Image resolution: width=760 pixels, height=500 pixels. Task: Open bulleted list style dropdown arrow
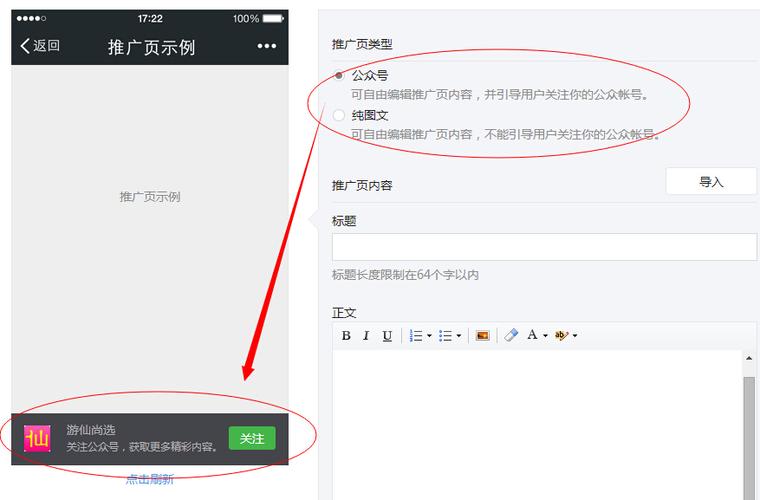459,335
